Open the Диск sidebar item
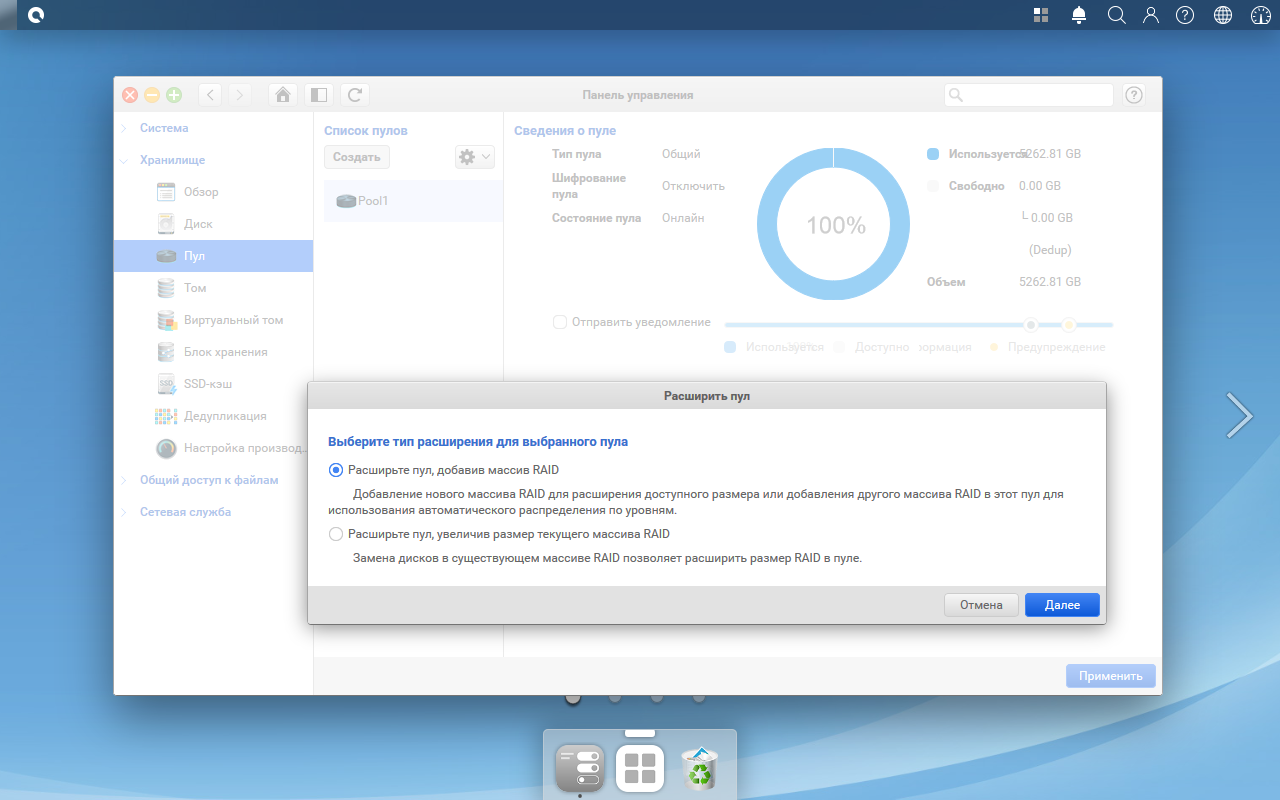1280x800 pixels. point(213,224)
